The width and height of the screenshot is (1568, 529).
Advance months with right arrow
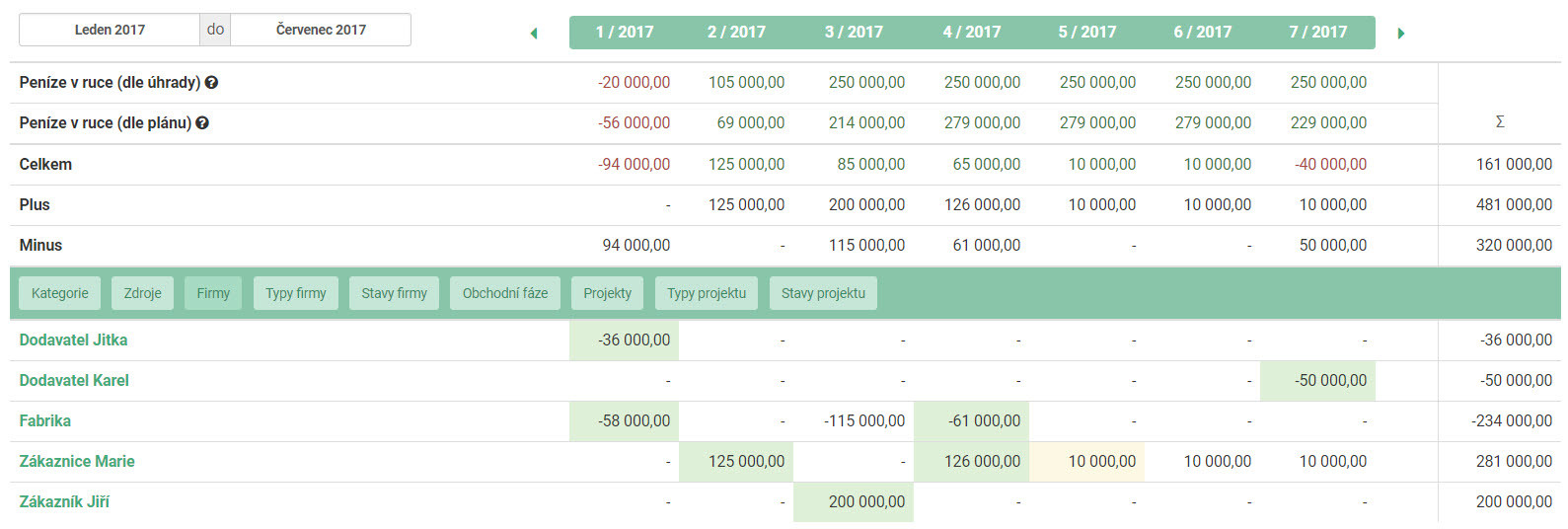(x=1400, y=33)
